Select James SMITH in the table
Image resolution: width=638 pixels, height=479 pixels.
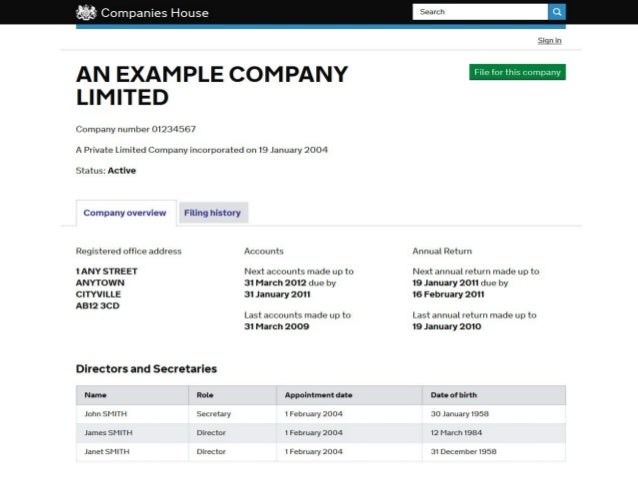click(108, 433)
